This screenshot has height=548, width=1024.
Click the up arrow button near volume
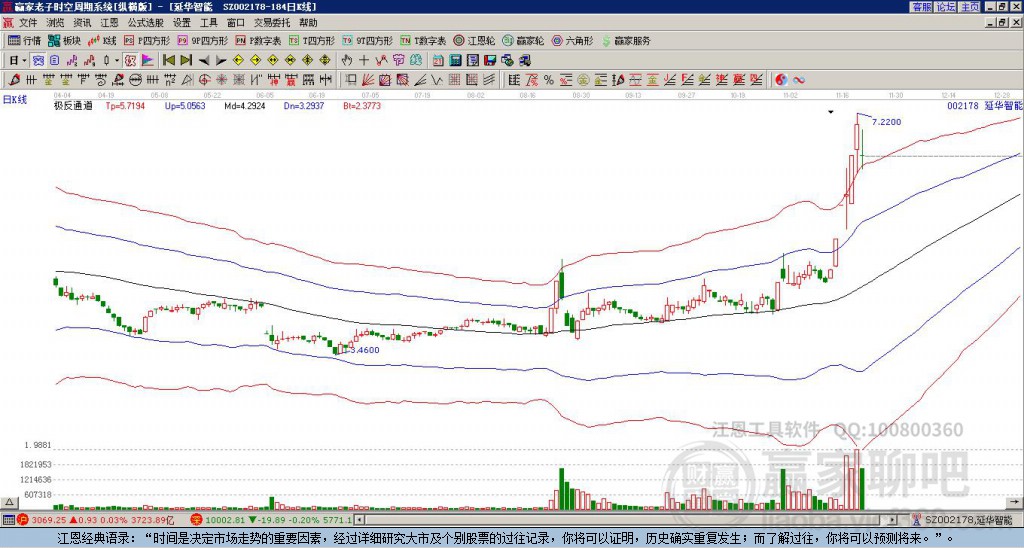tap(9, 502)
